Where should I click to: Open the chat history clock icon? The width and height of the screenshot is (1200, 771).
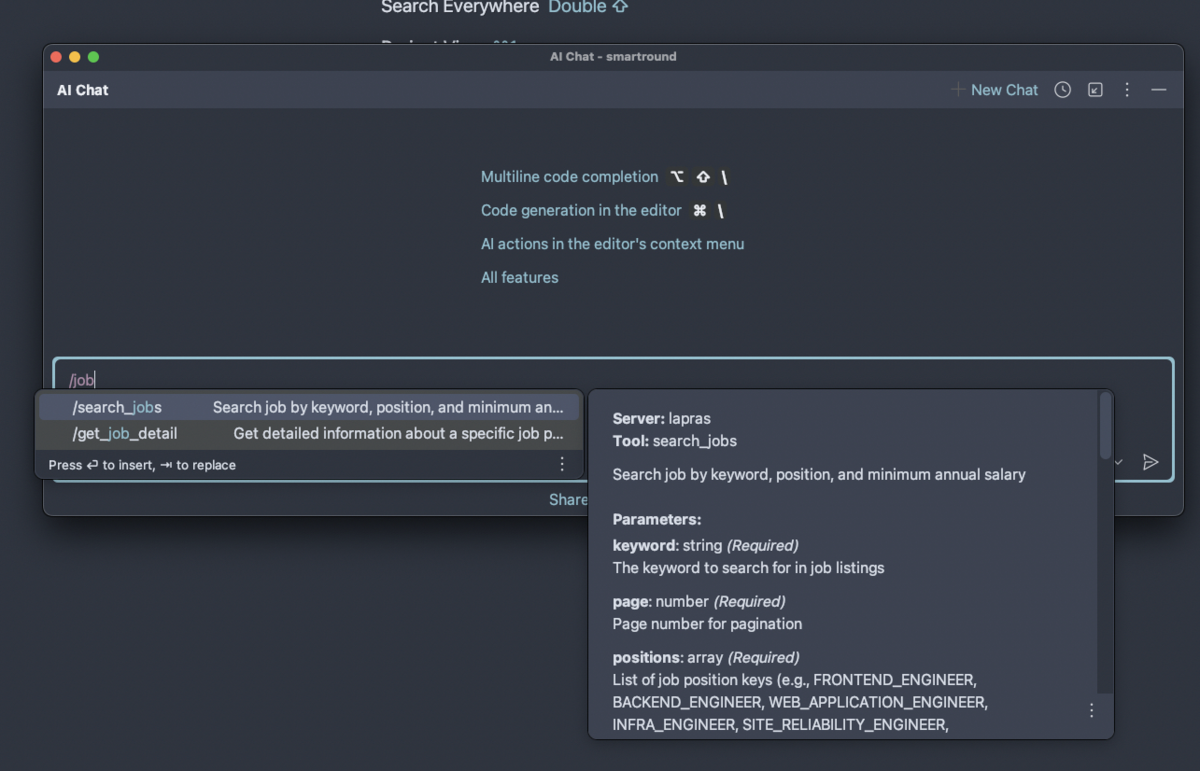pos(1062,90)
